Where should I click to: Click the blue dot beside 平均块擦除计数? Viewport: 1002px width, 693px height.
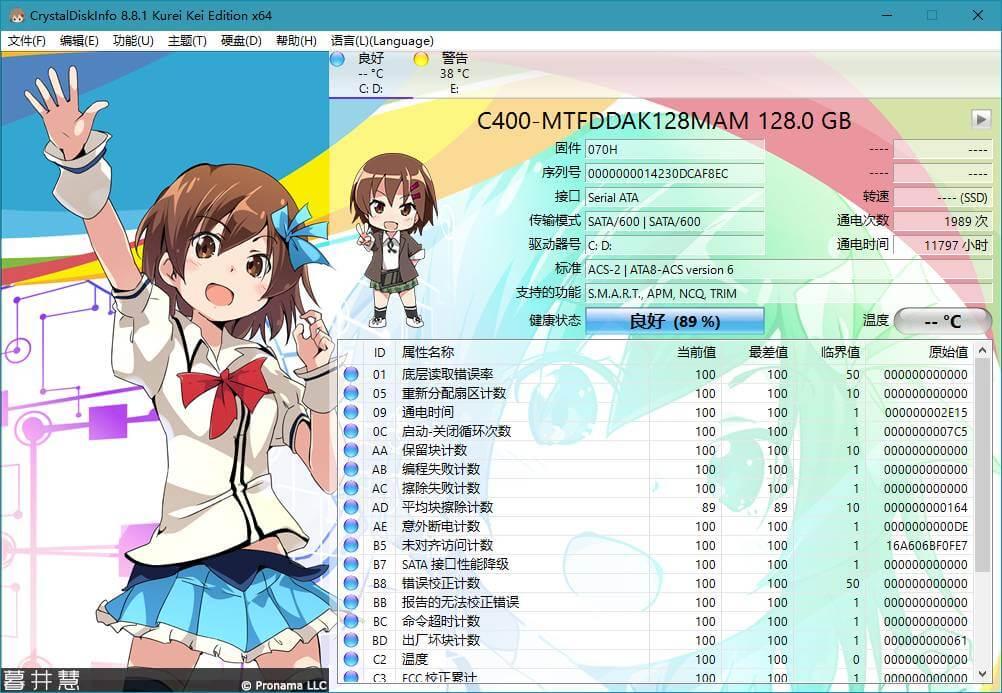[x=353, y=508]
